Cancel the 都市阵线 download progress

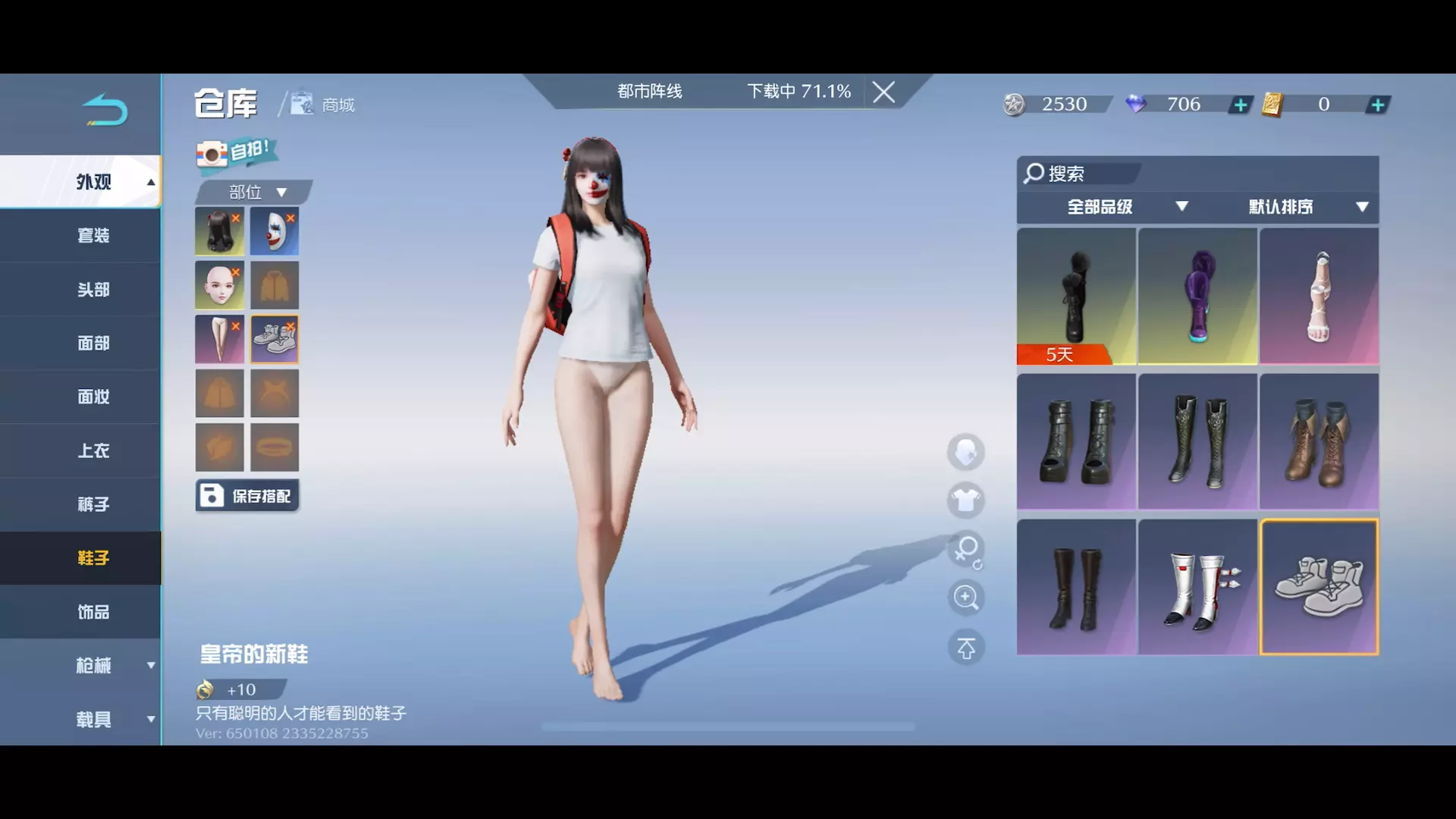pyautogui.click(x=883, y=93)
